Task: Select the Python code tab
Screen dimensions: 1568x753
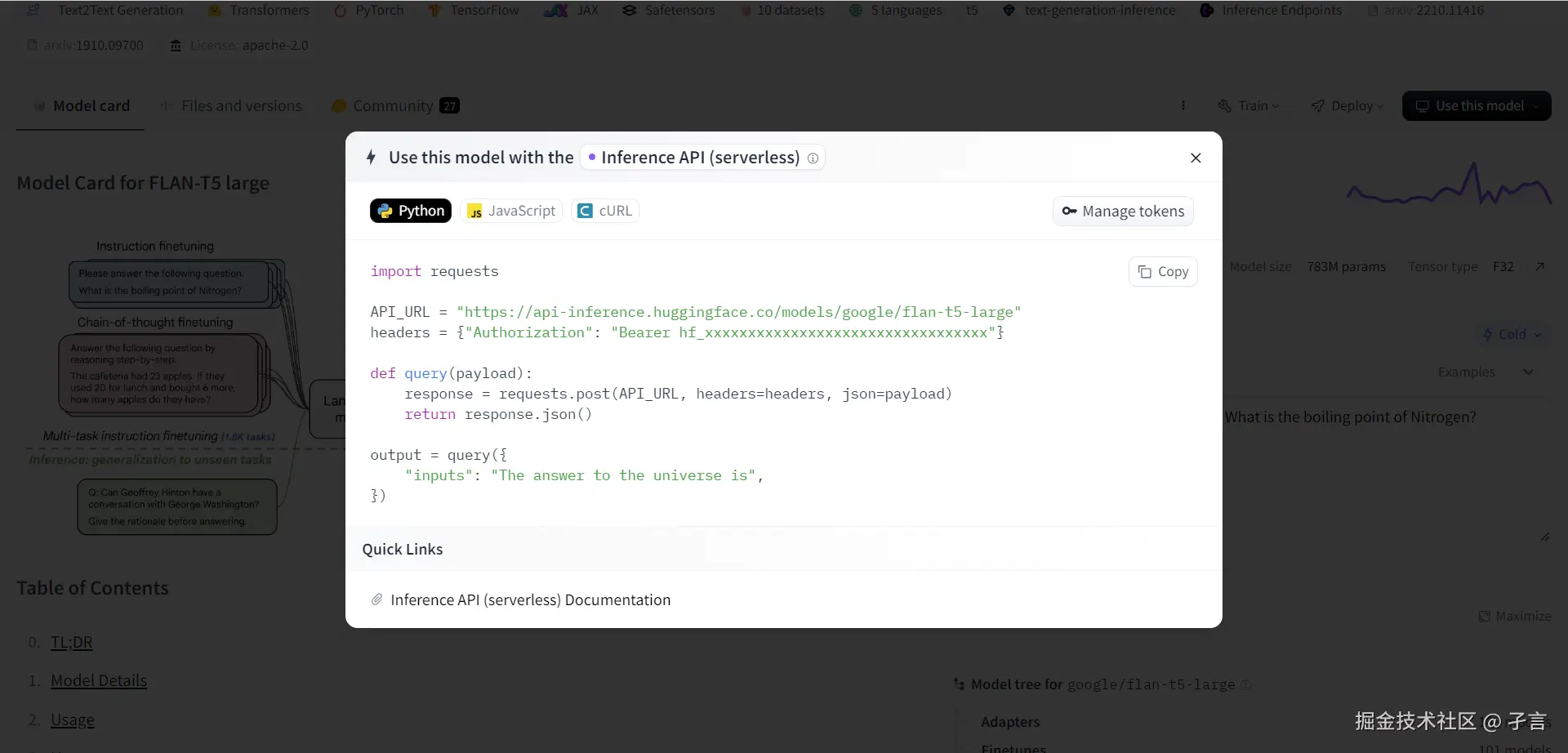Action: point(411,211)
